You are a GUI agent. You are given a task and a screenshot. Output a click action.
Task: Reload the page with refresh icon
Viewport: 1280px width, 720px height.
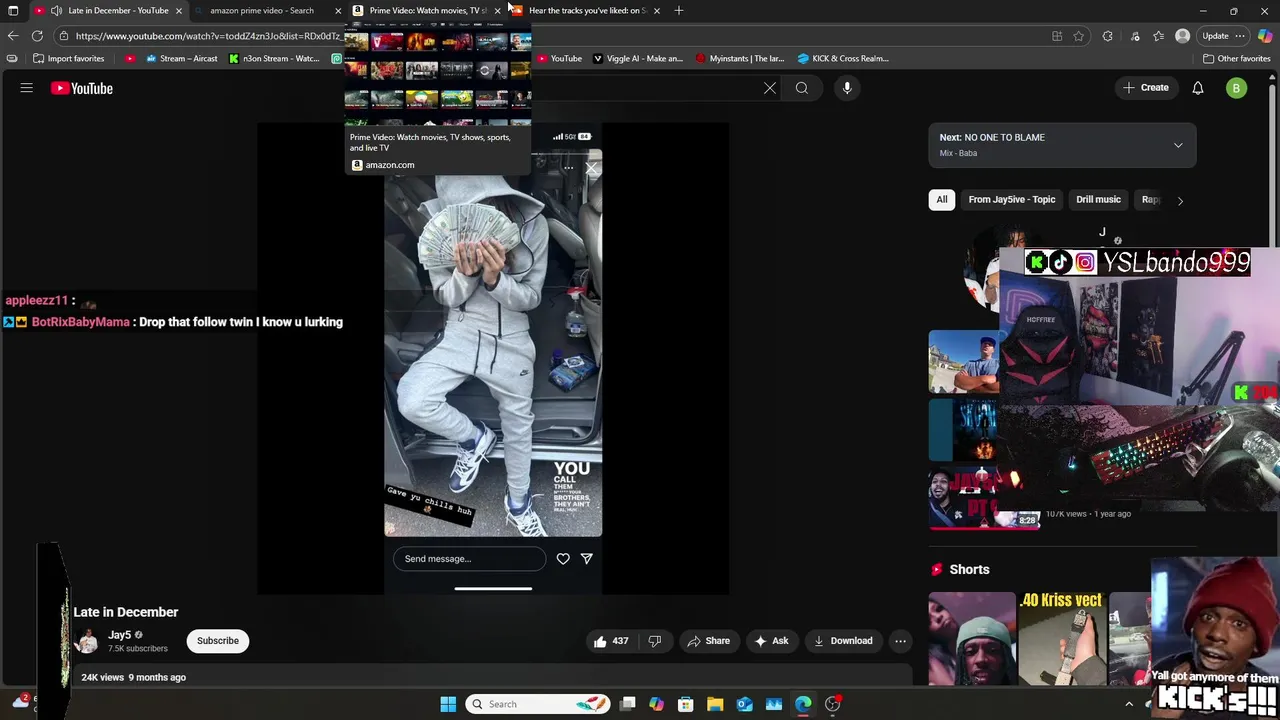(x=37, y=36)
